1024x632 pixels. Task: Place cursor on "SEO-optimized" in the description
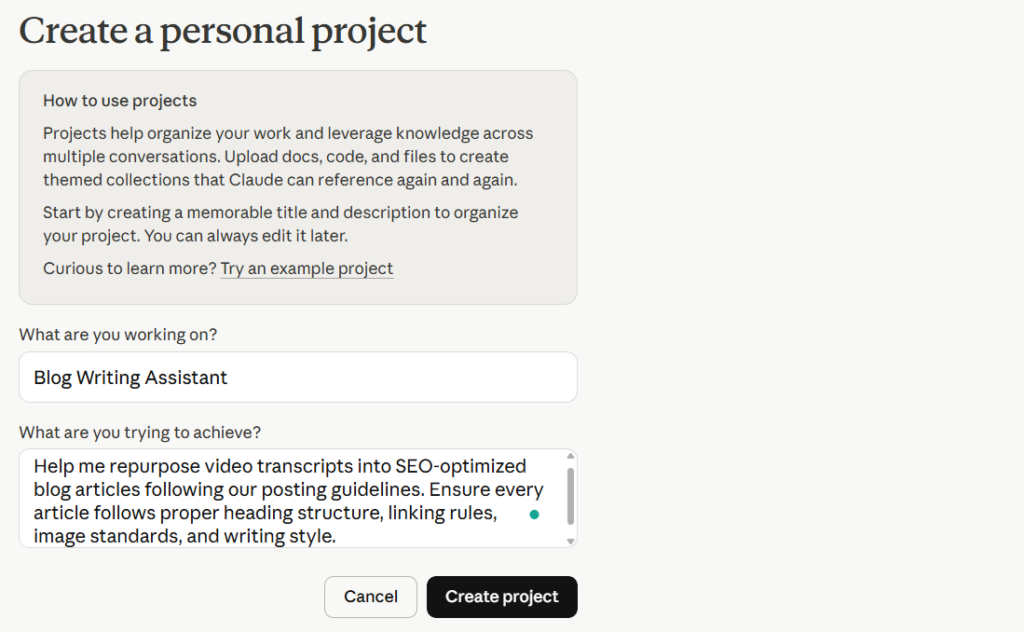click(460, 466)
